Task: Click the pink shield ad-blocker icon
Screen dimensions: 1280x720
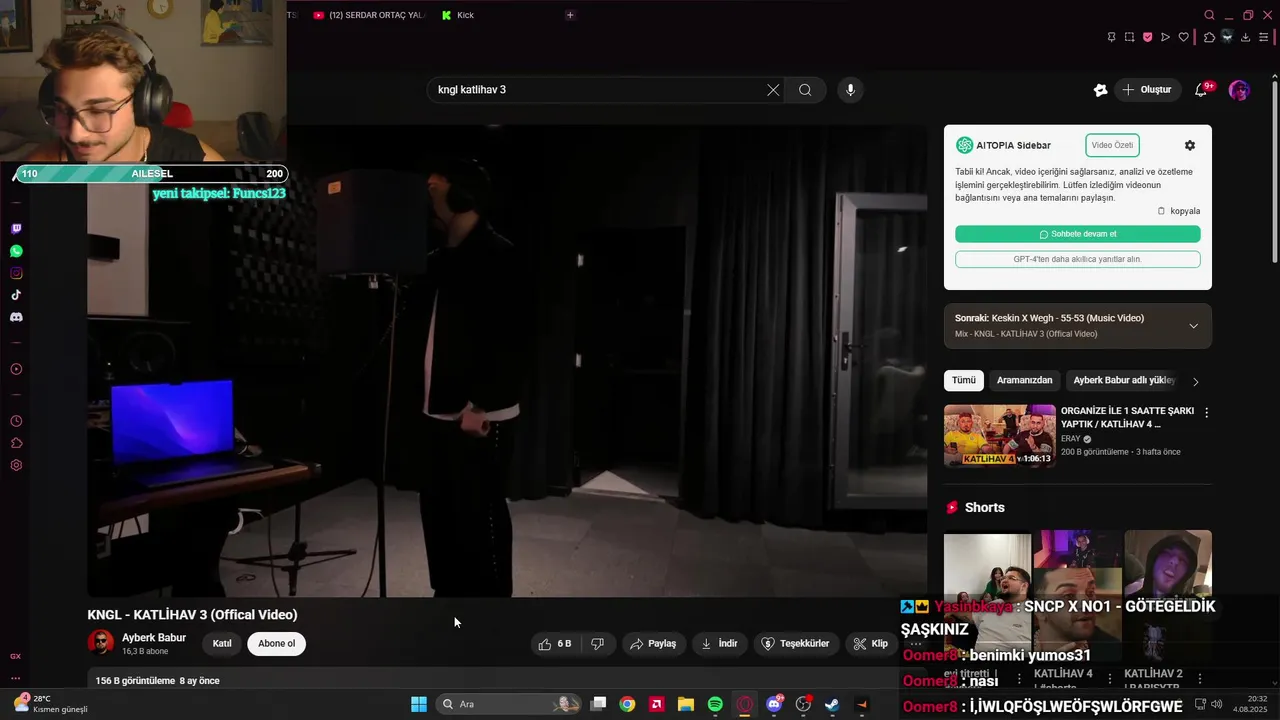Action: click(1147, 37)
